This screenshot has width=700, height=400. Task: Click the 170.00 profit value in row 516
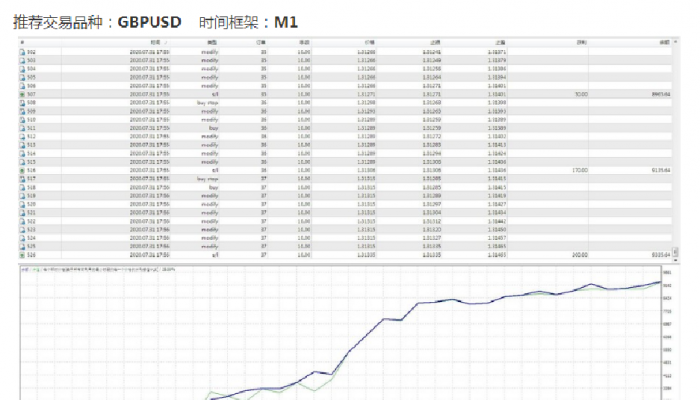point(580,171)
